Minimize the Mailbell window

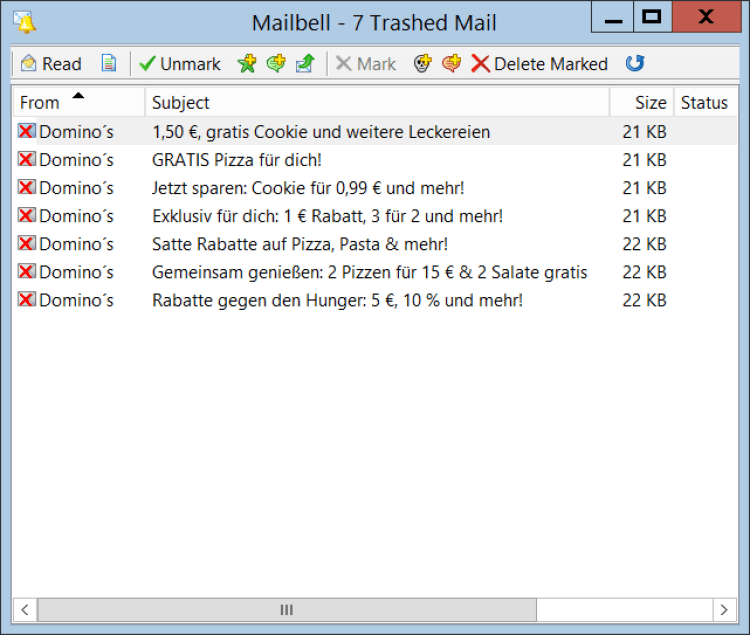[x=613, y=17]
